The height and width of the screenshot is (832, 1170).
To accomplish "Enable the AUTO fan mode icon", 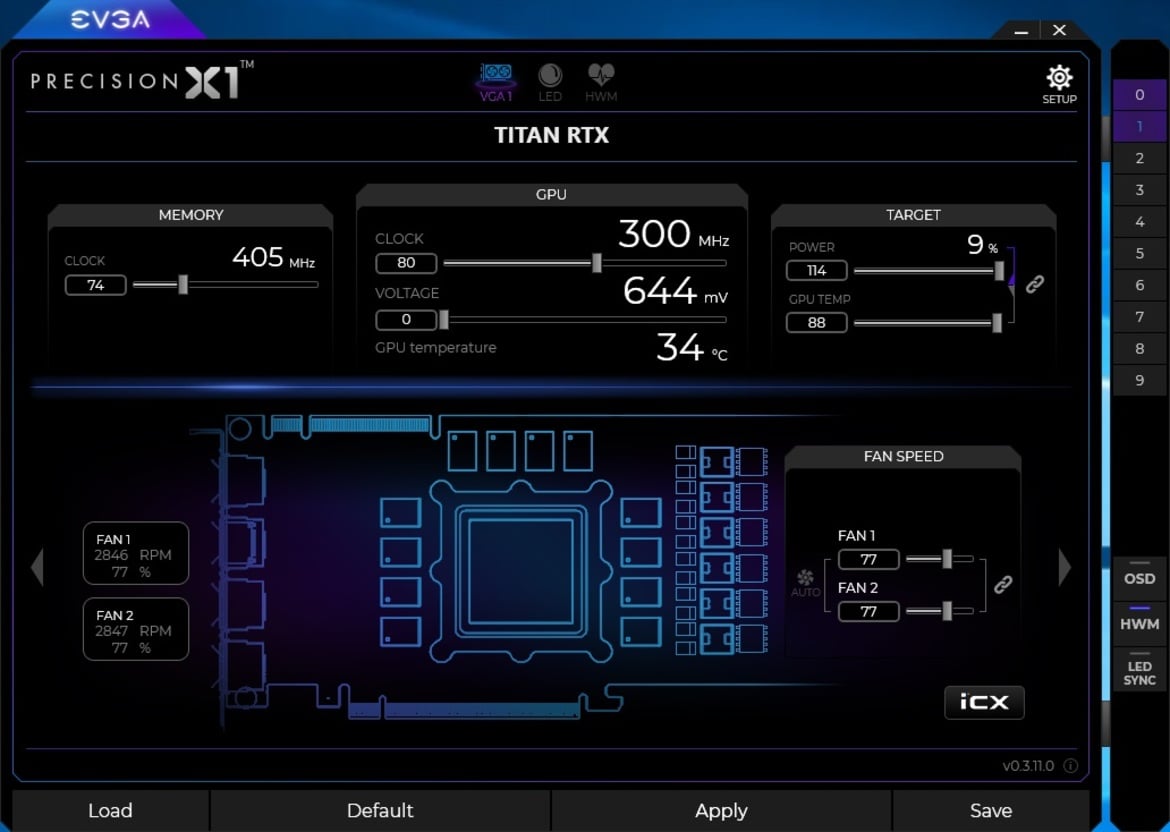I will [x=805, y=583].
